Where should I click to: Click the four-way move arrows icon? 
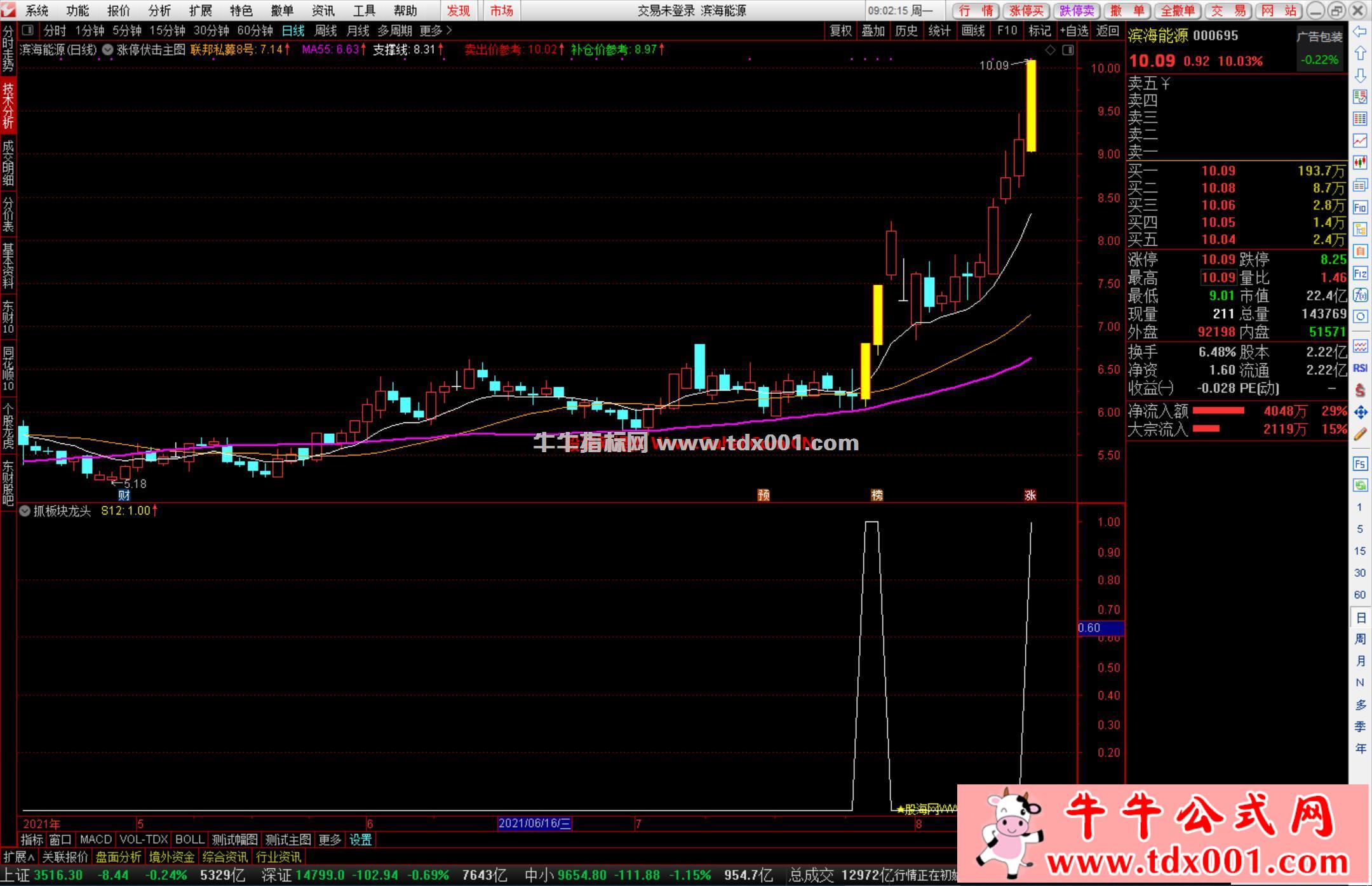click(x=1360, y=412)
